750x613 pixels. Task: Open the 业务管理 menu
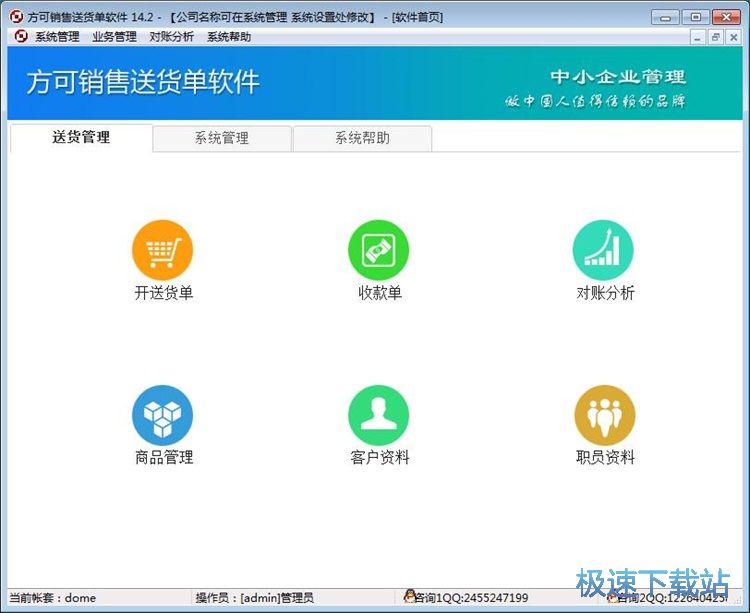coord(114,37)
